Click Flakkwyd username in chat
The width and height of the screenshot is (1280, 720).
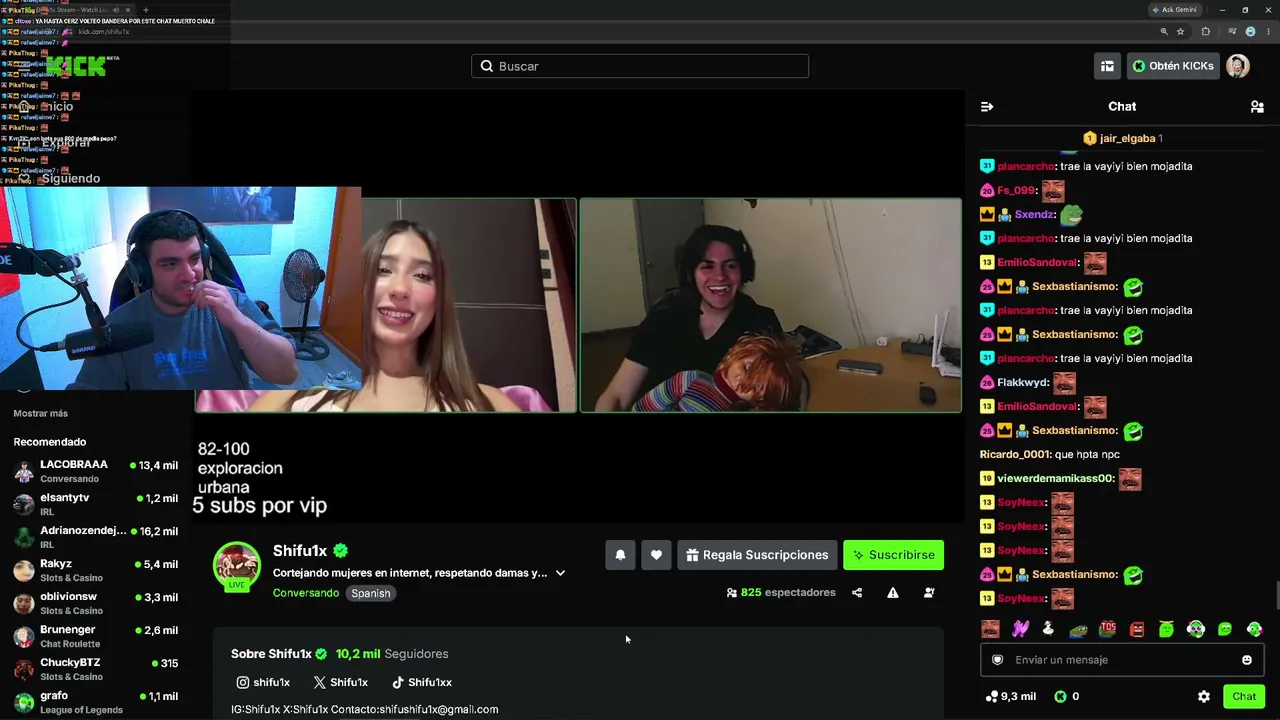[x=1023, y=382]
